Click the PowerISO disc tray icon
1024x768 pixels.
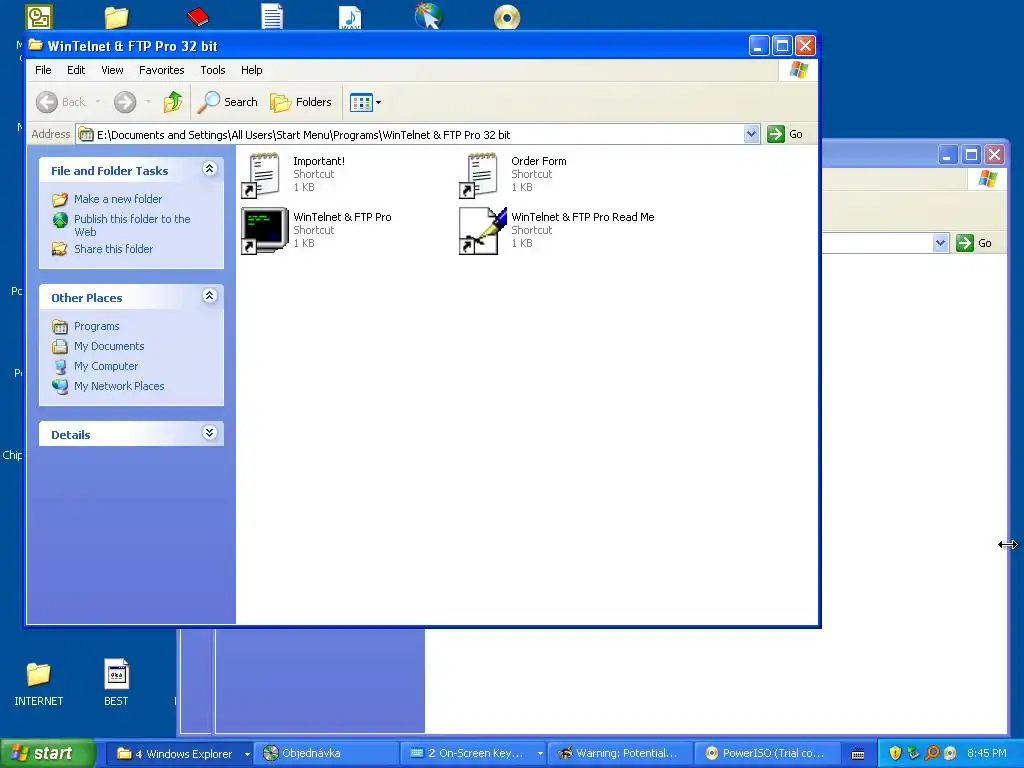tap(950, 753)
